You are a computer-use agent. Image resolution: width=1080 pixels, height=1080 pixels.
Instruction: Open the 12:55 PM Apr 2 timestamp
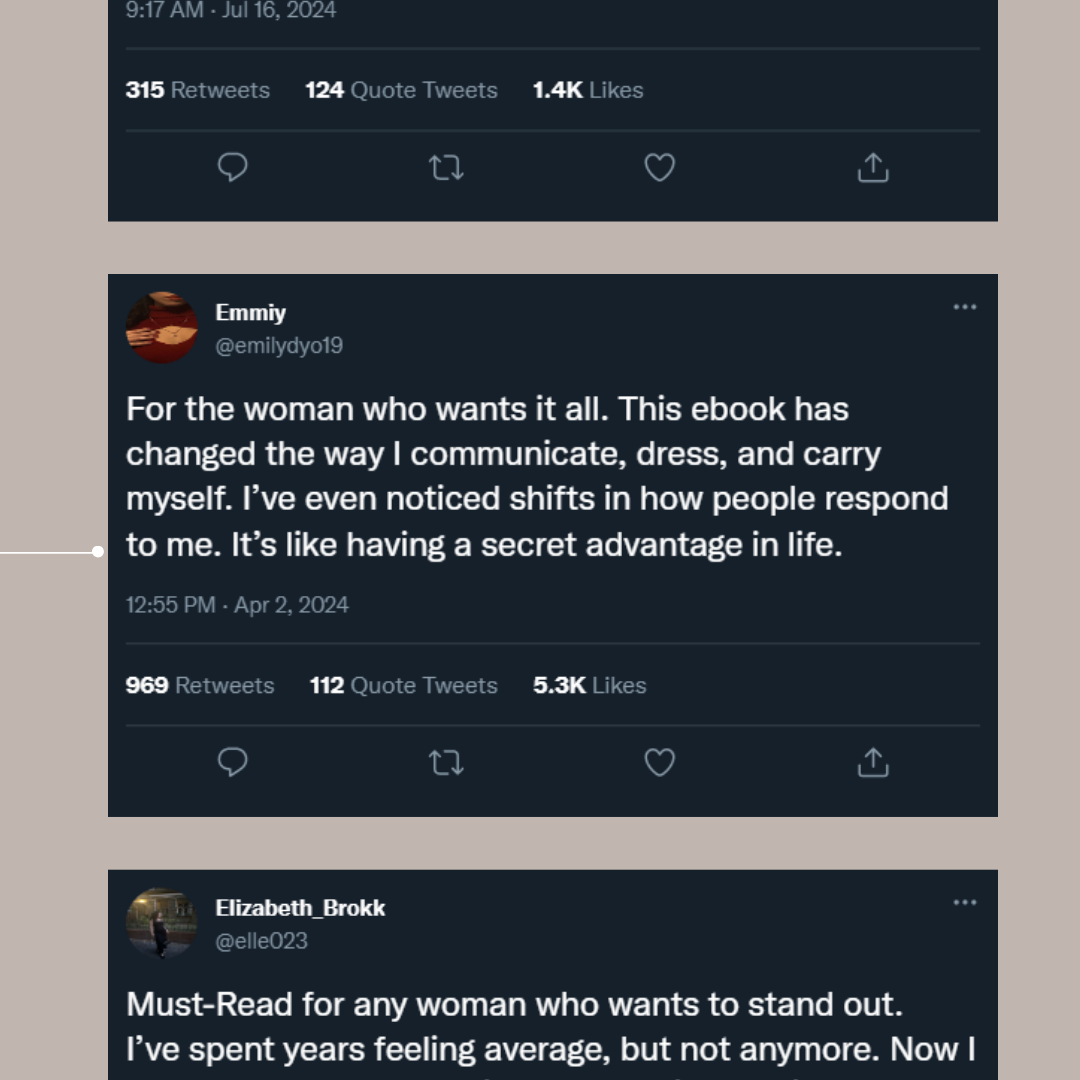(x=237, y=605)
